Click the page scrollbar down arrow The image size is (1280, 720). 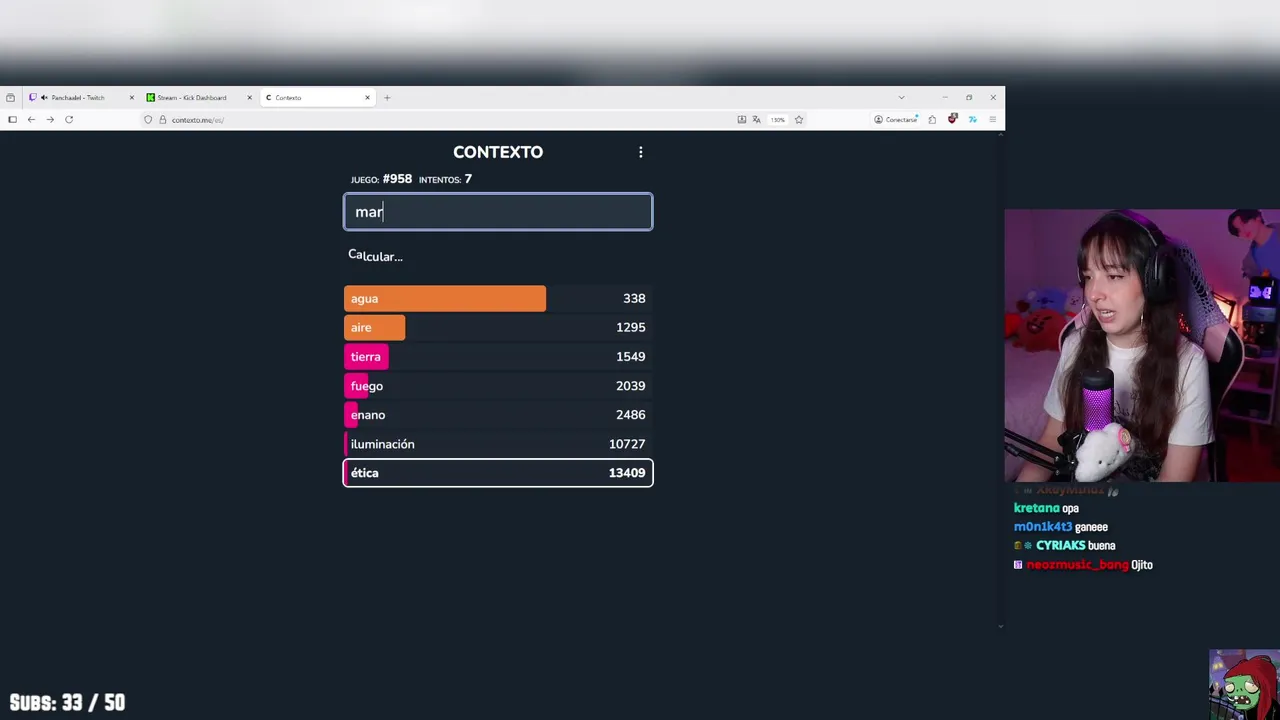(x=1000, y=626)
